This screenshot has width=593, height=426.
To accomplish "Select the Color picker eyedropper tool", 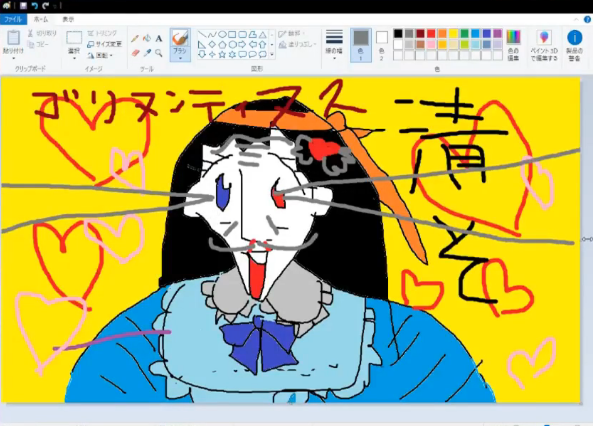I will (x=147, y=53).
